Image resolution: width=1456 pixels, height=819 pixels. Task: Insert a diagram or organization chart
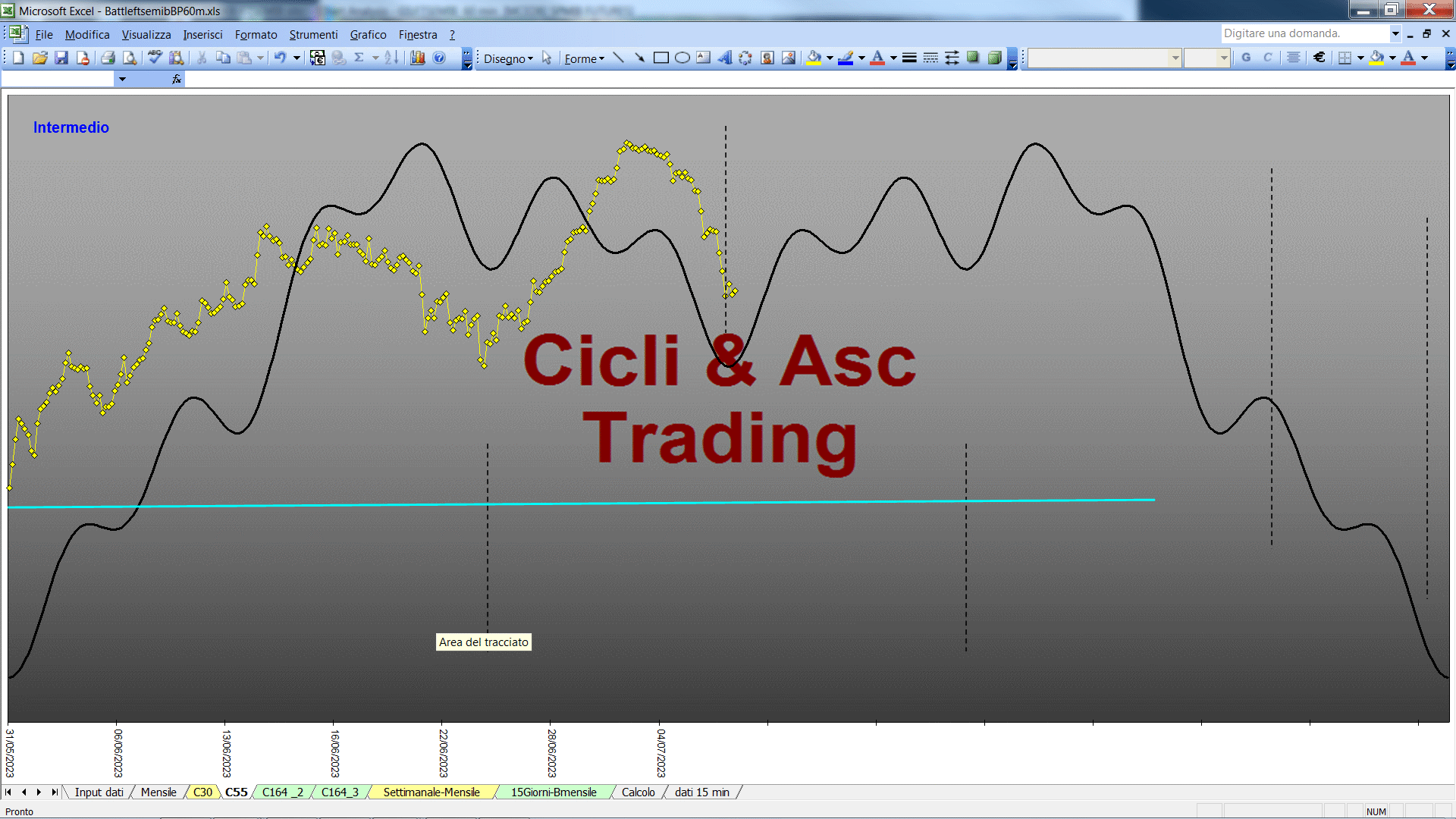[746, 58]
